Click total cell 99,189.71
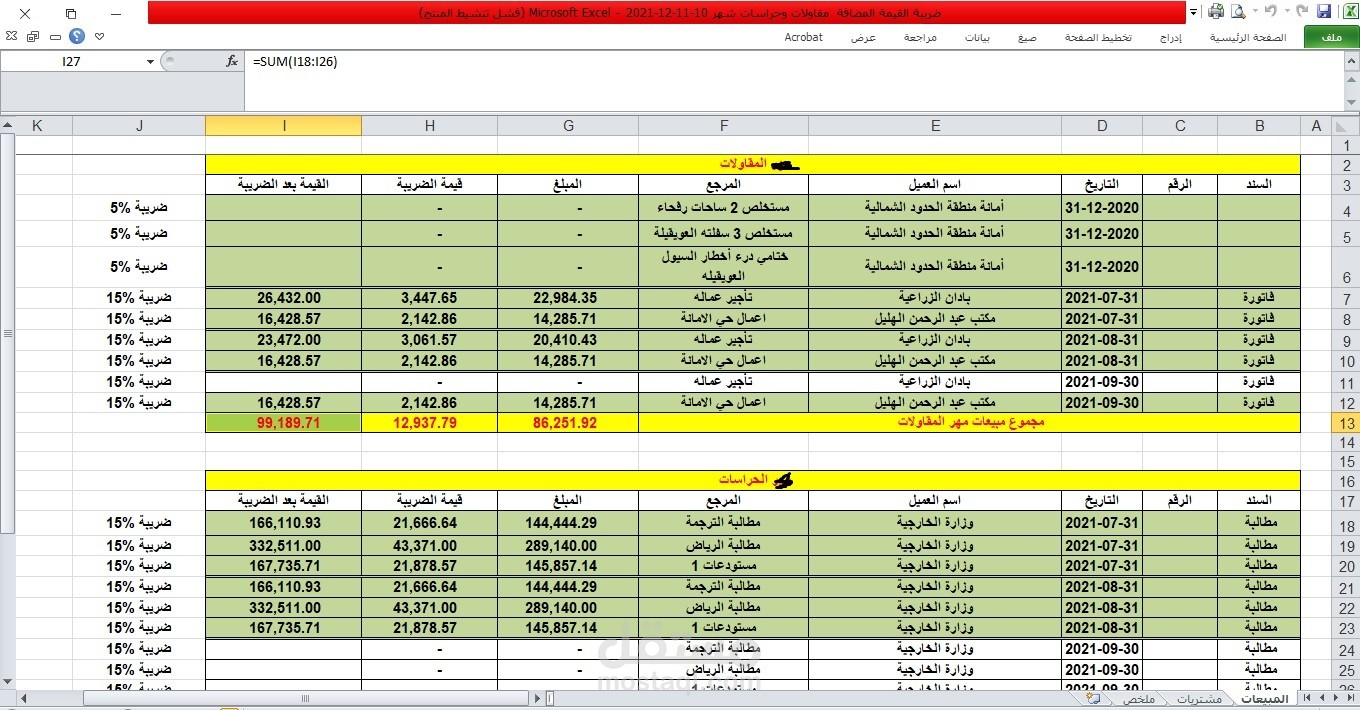This screenshot has height=710, width=1360. coord(284,423)
